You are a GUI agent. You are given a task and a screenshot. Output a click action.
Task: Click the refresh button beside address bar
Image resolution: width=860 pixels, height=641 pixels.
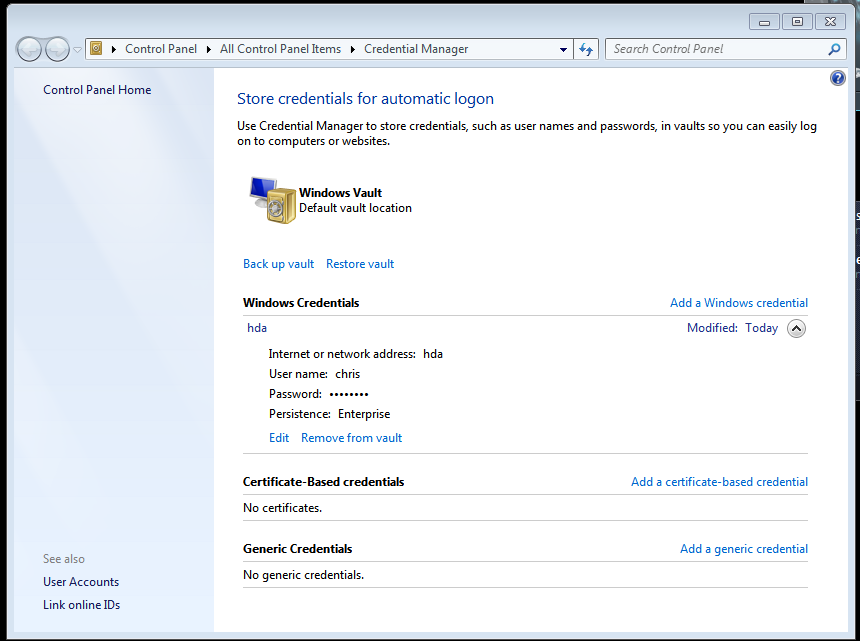tap(586, 49)
